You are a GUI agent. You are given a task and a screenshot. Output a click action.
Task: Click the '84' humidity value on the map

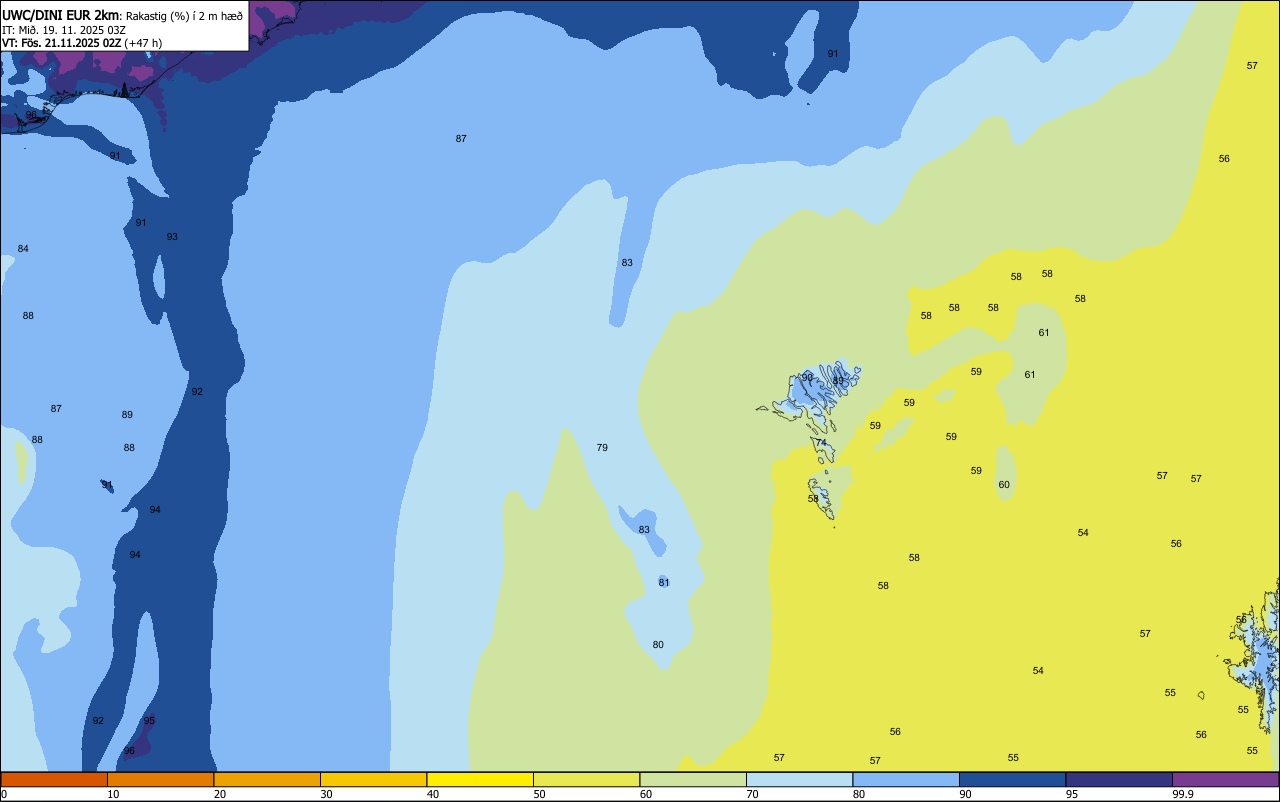coord(23,249)
